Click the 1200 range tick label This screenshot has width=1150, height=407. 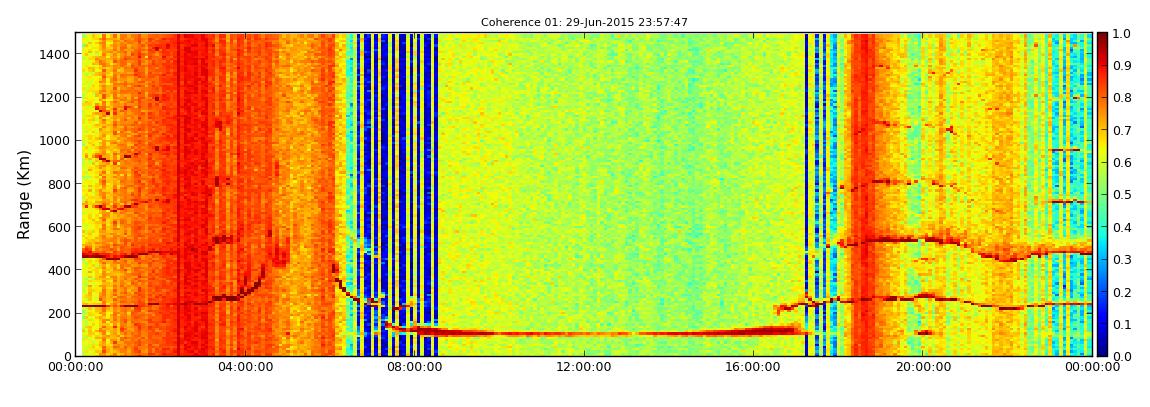[x=56, y=98]
